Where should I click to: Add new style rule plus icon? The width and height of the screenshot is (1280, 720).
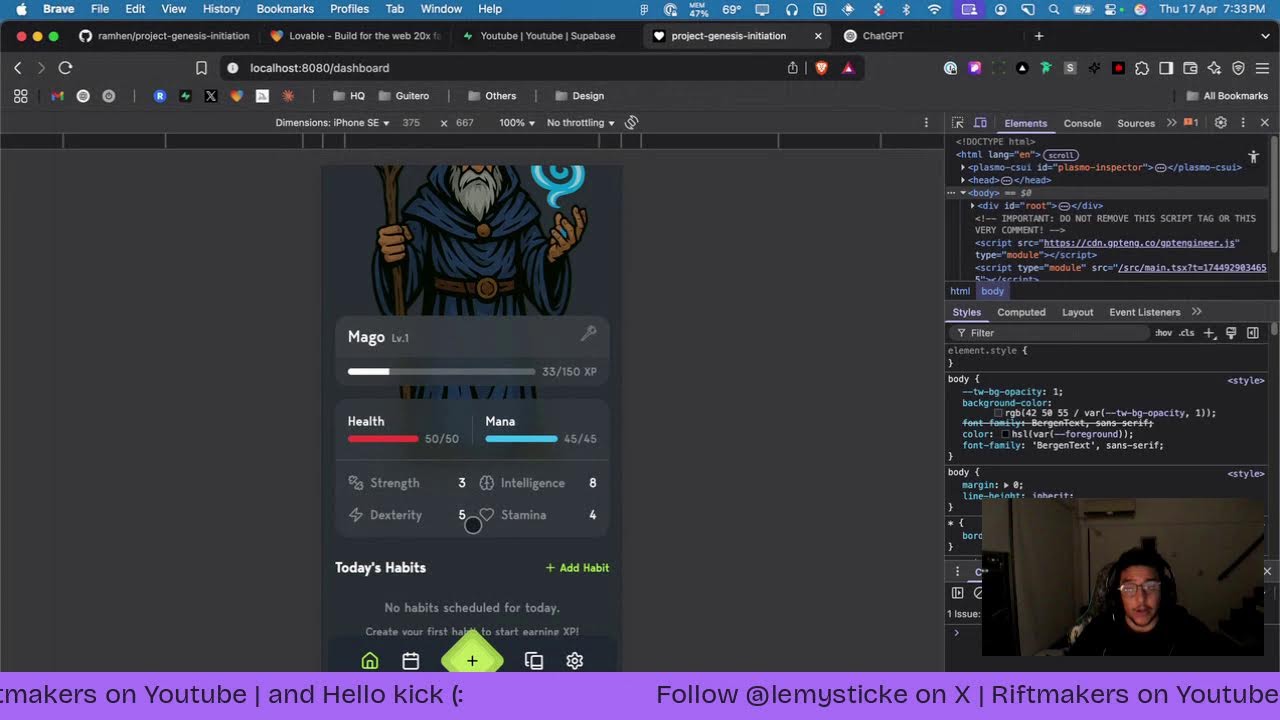point(1209,333)
